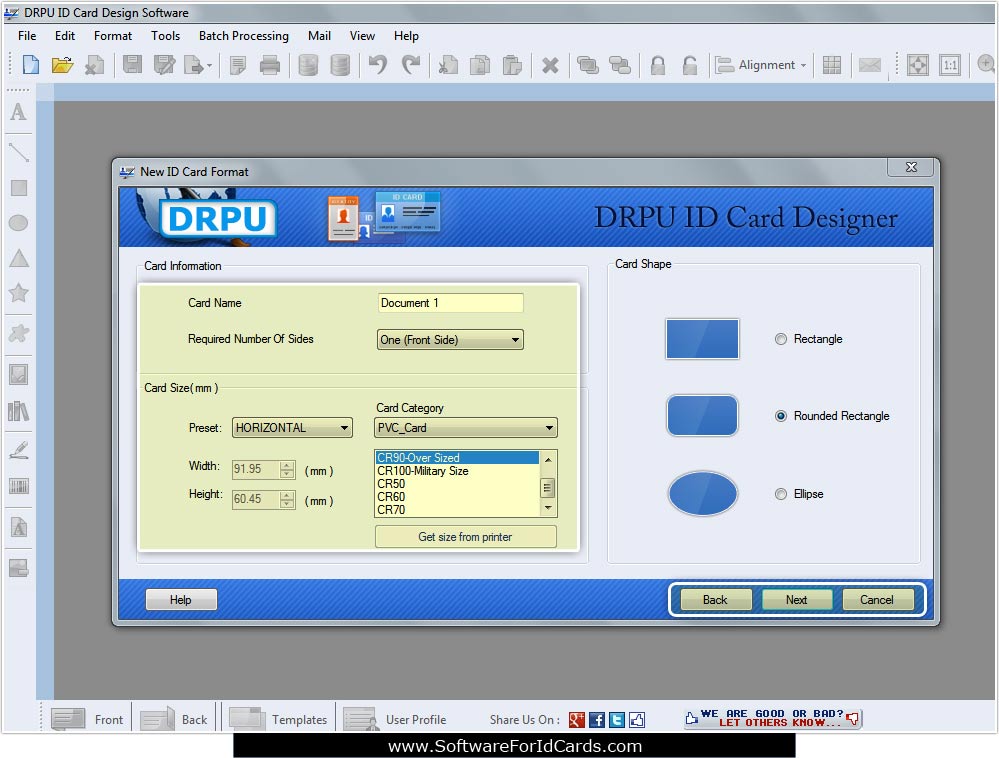
Task: Click the Twitter share icon
Action: click(617, 720)
